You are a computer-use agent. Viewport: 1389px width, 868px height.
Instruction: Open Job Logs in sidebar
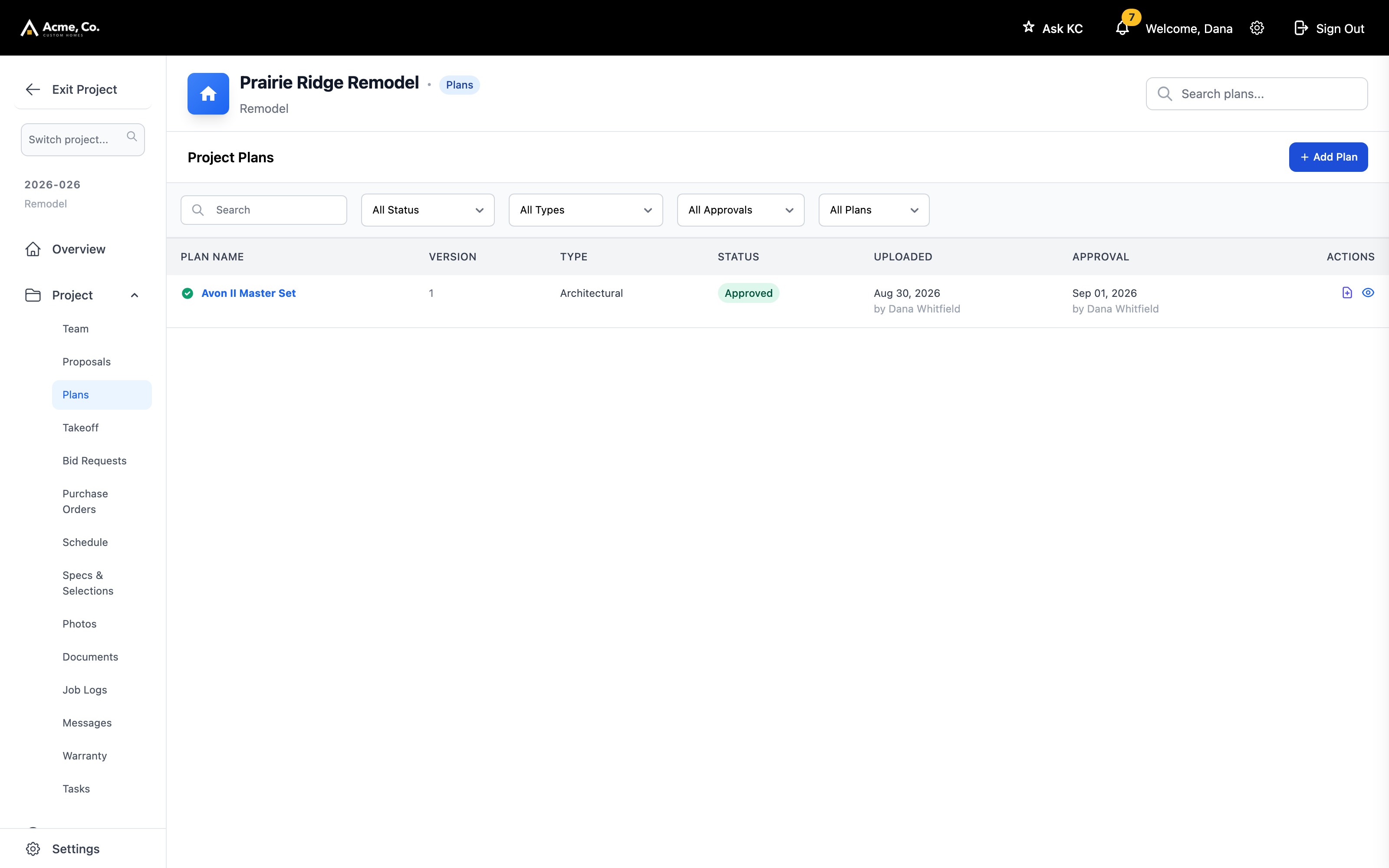84,690
